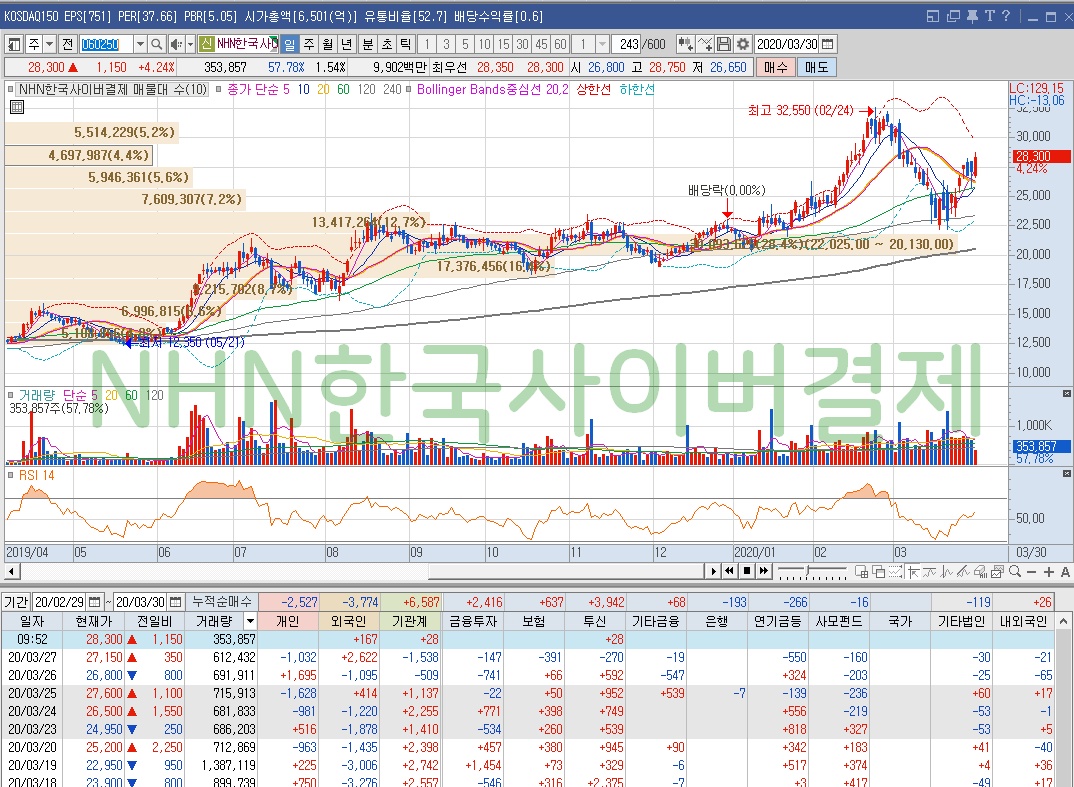Click the question mark help icon

pyautogui.click(x=1005, y=16)
